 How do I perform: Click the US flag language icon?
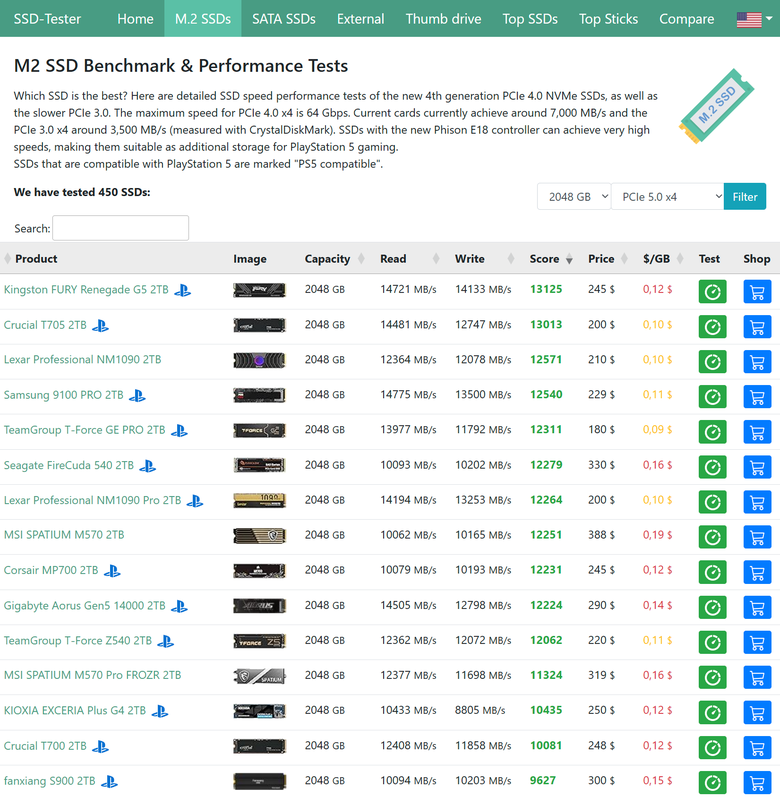coord(748,19)
